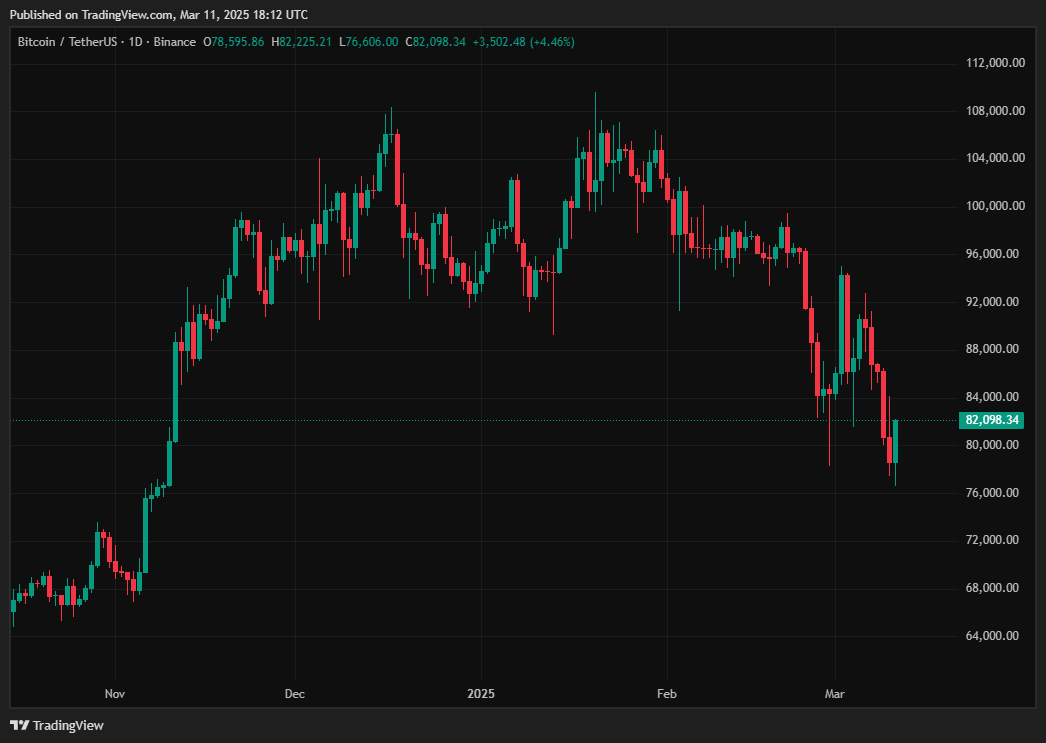Click the close value C82,098.34
This screenshot has height=743, width=1046.
point(436,42)
